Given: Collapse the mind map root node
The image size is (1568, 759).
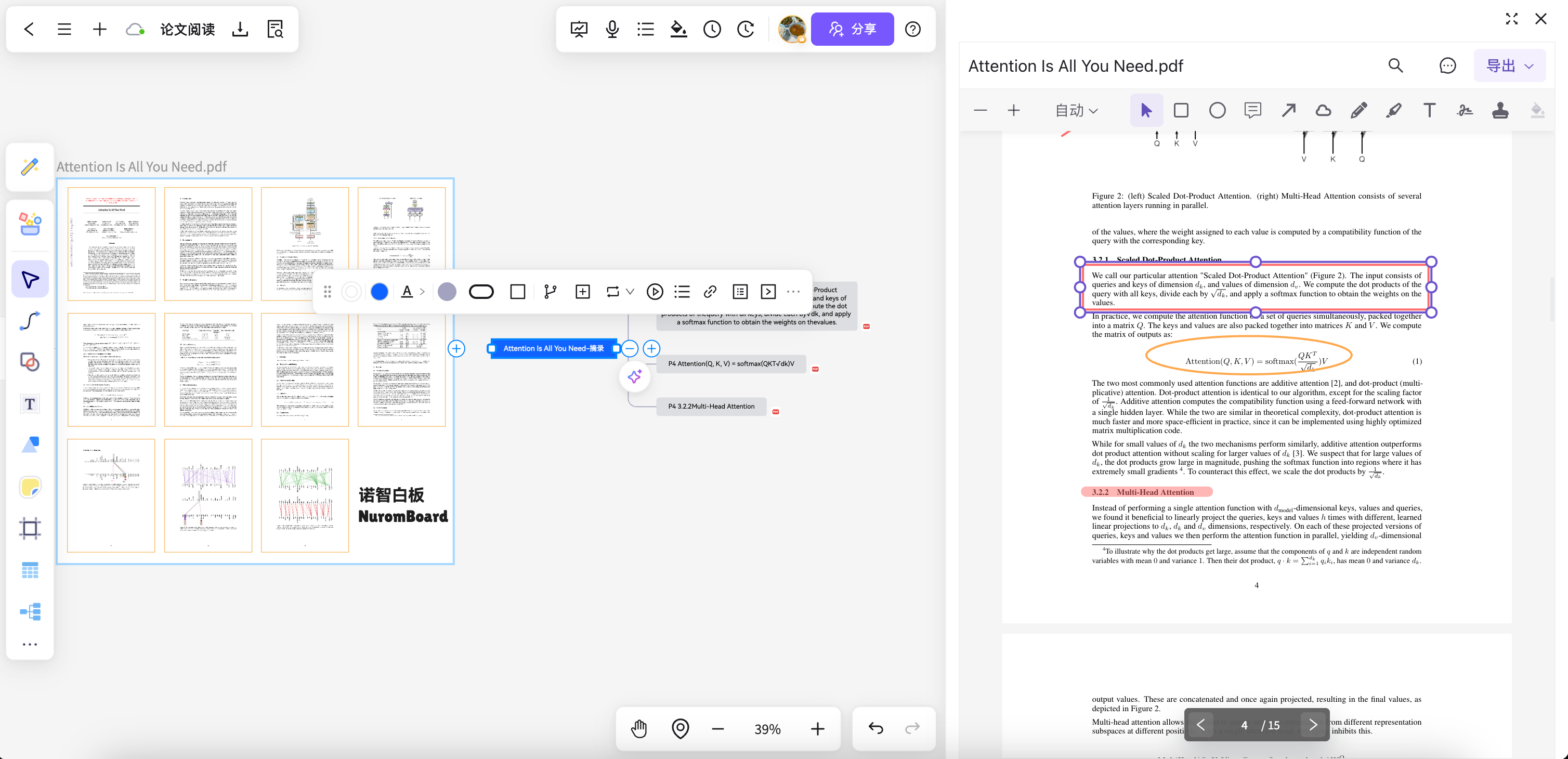Looking at the screenshot, I should coord(631,349).
